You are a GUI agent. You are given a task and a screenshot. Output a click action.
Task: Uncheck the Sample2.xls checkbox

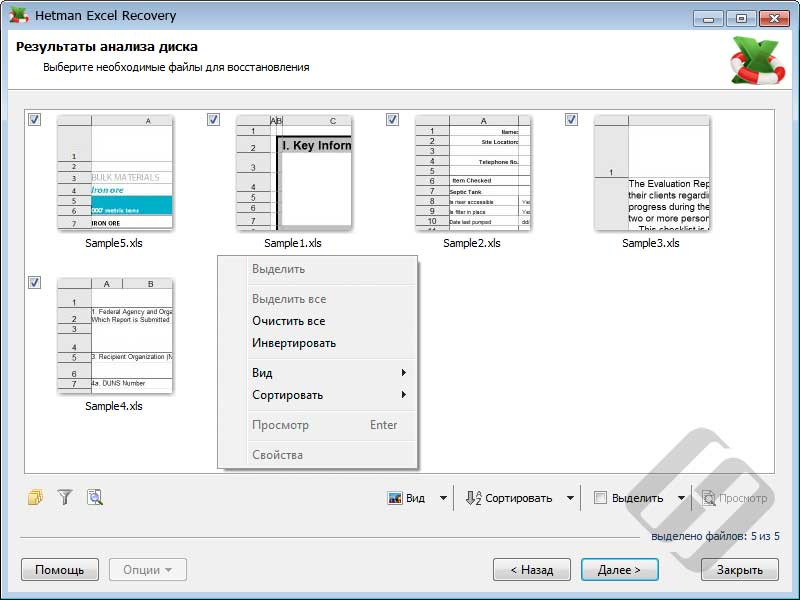click(x=392, y=119)
